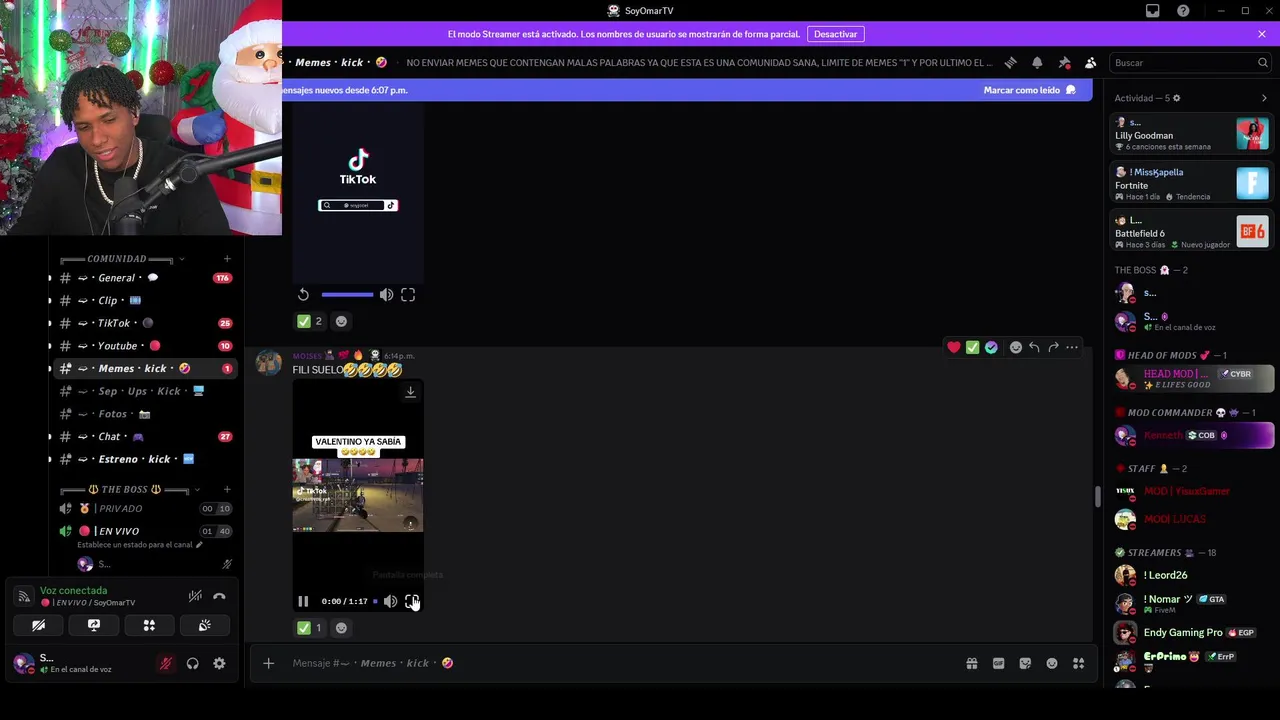Pause the VALENTINO YA SABÍA video
The height and width of the screenshot is (720, 1280).
303,601
